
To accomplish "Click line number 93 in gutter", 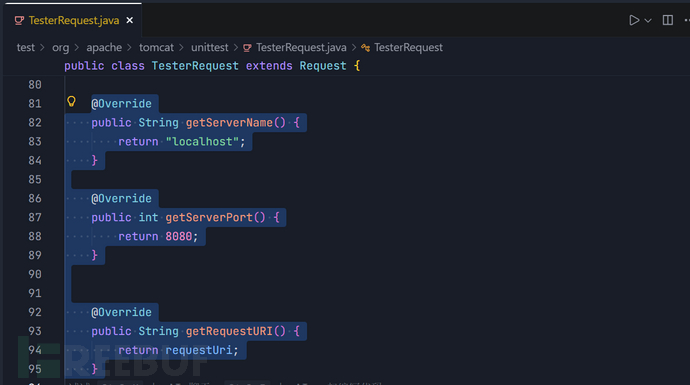I will click(35, 331).
